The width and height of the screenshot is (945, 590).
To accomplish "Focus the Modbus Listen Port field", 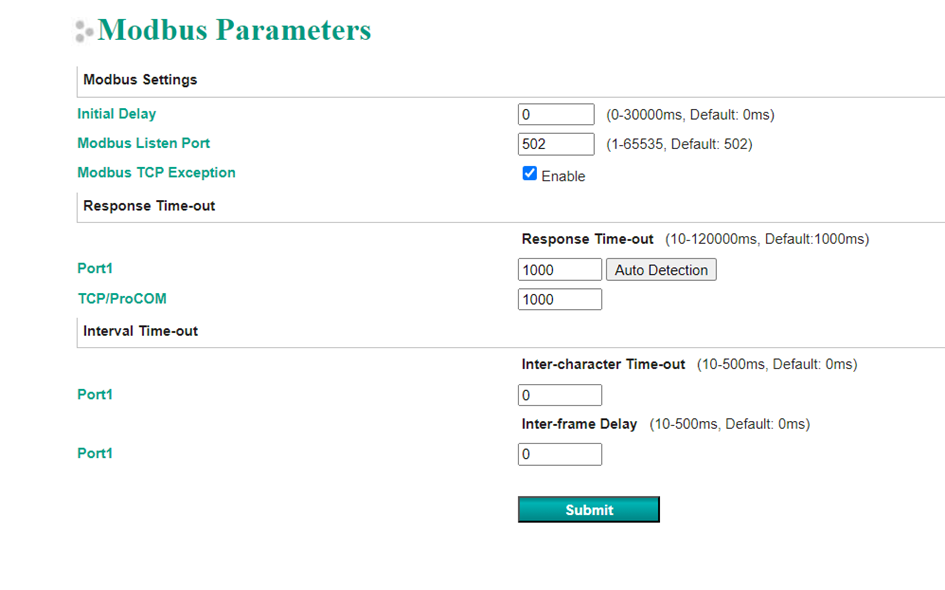I will click(x=556, y=144).
